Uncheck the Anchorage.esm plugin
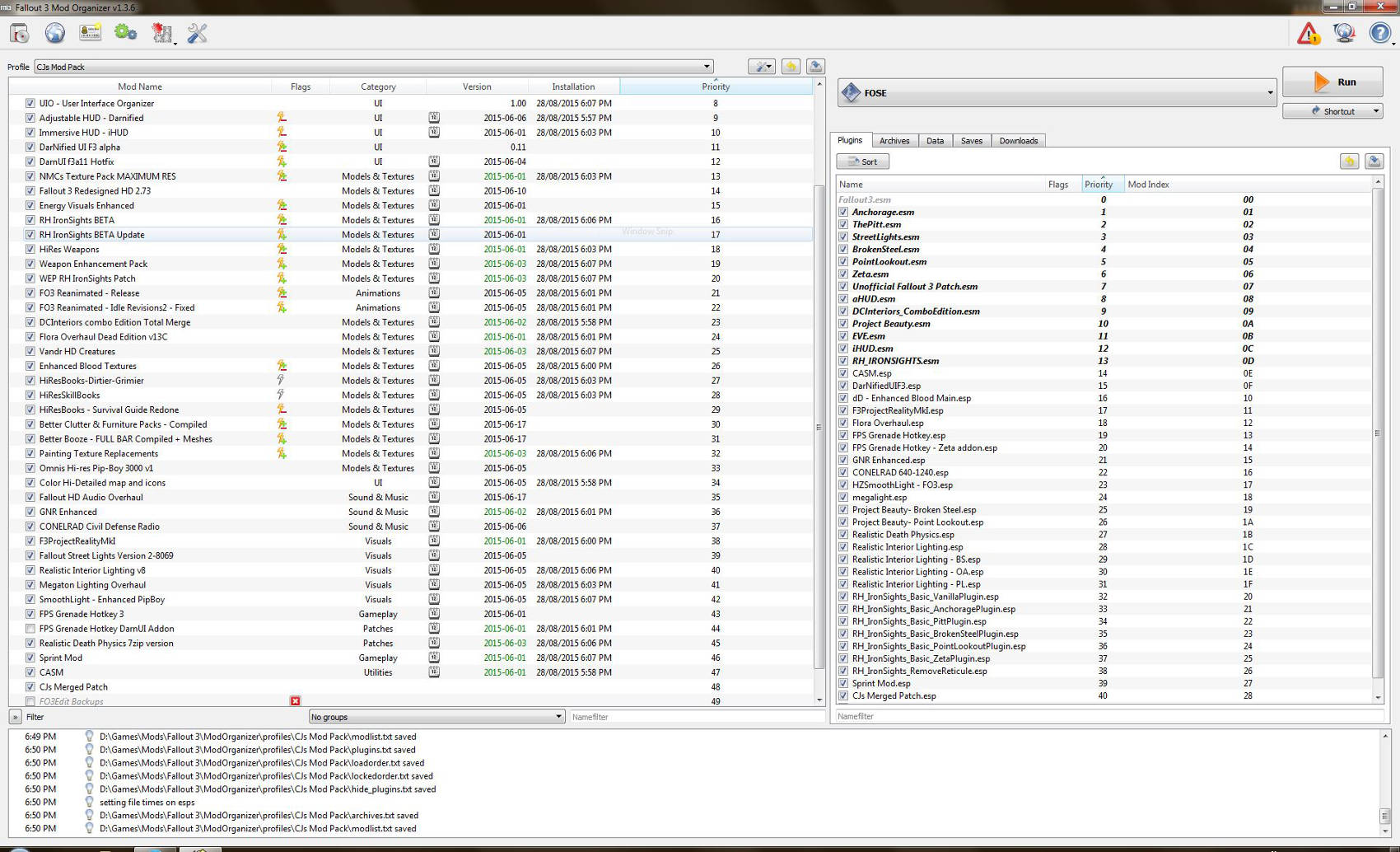1400x852 pixels. 843,212
